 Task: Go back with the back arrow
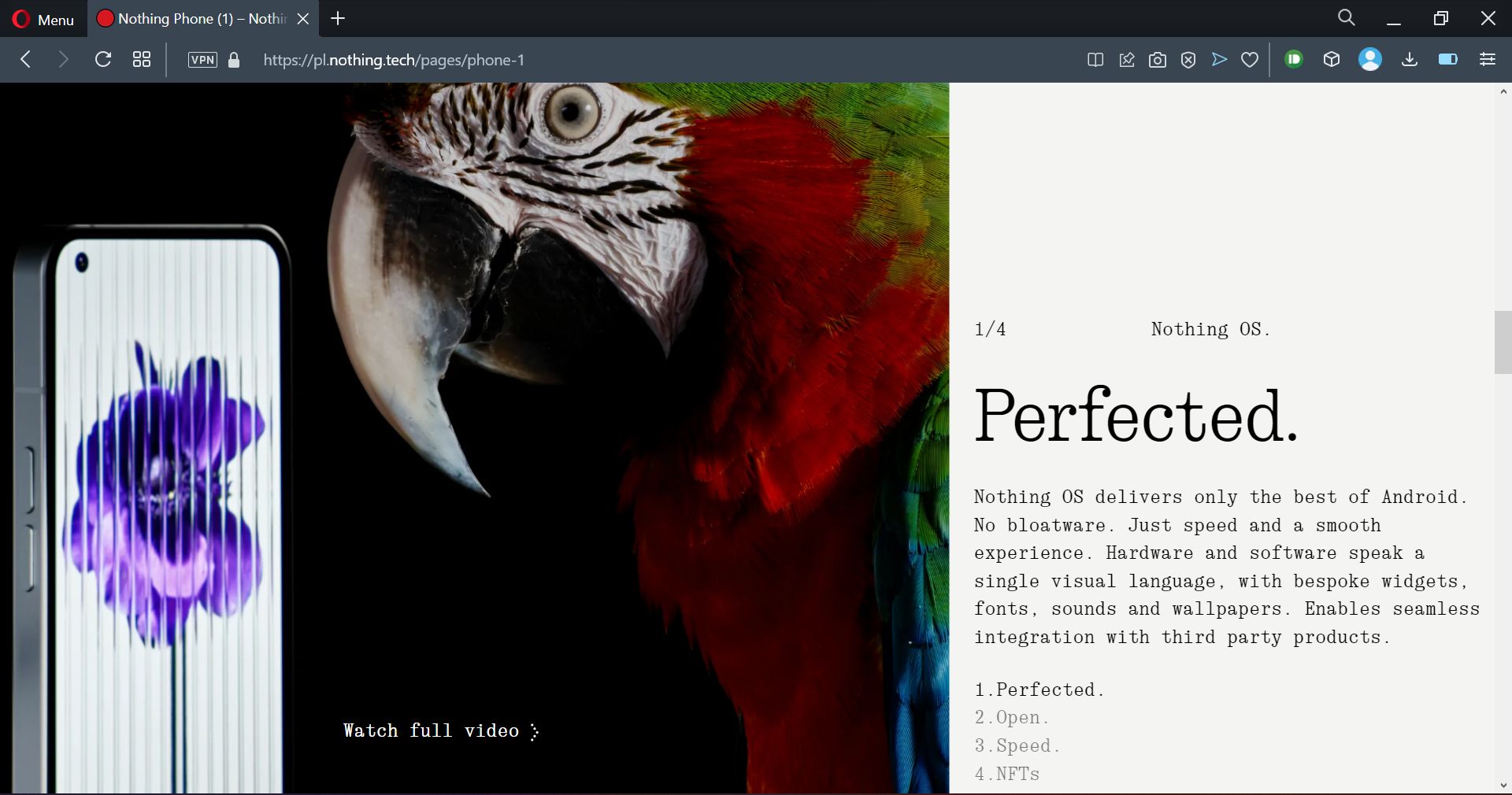pyautogui.click(x=26, y=60)
